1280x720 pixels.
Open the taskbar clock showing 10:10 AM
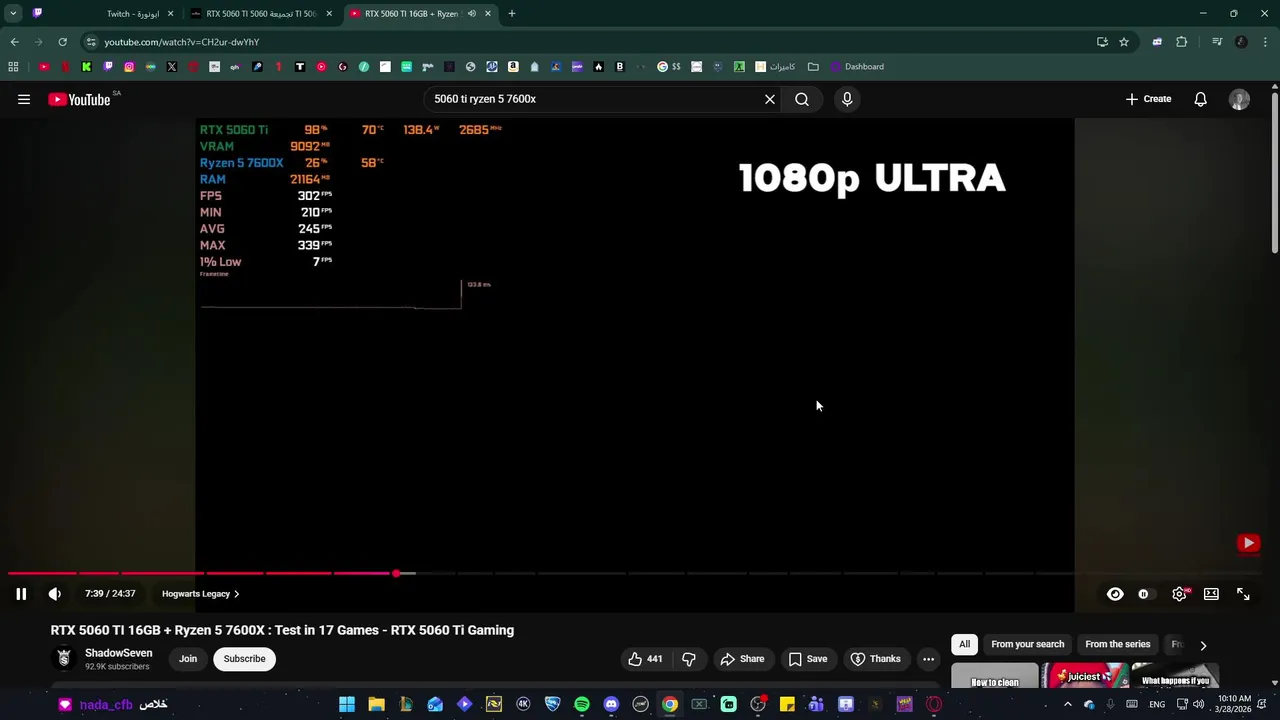pyautogui.click(x=1235, y=704)
